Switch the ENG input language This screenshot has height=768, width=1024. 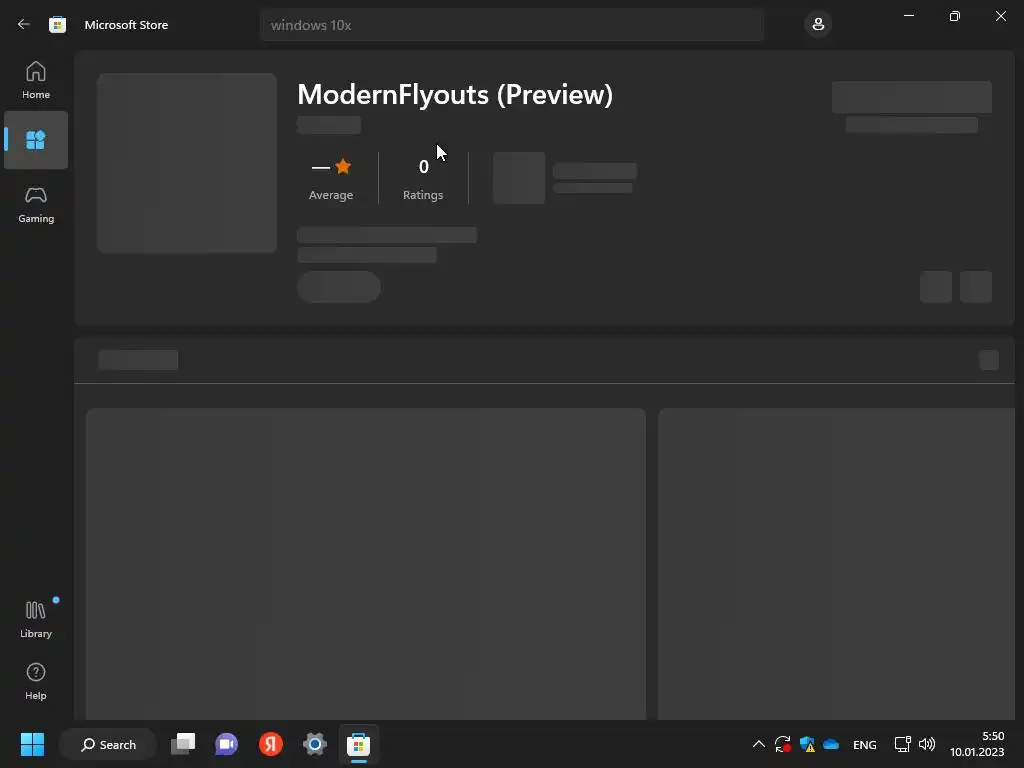click(x=865, y=744)
